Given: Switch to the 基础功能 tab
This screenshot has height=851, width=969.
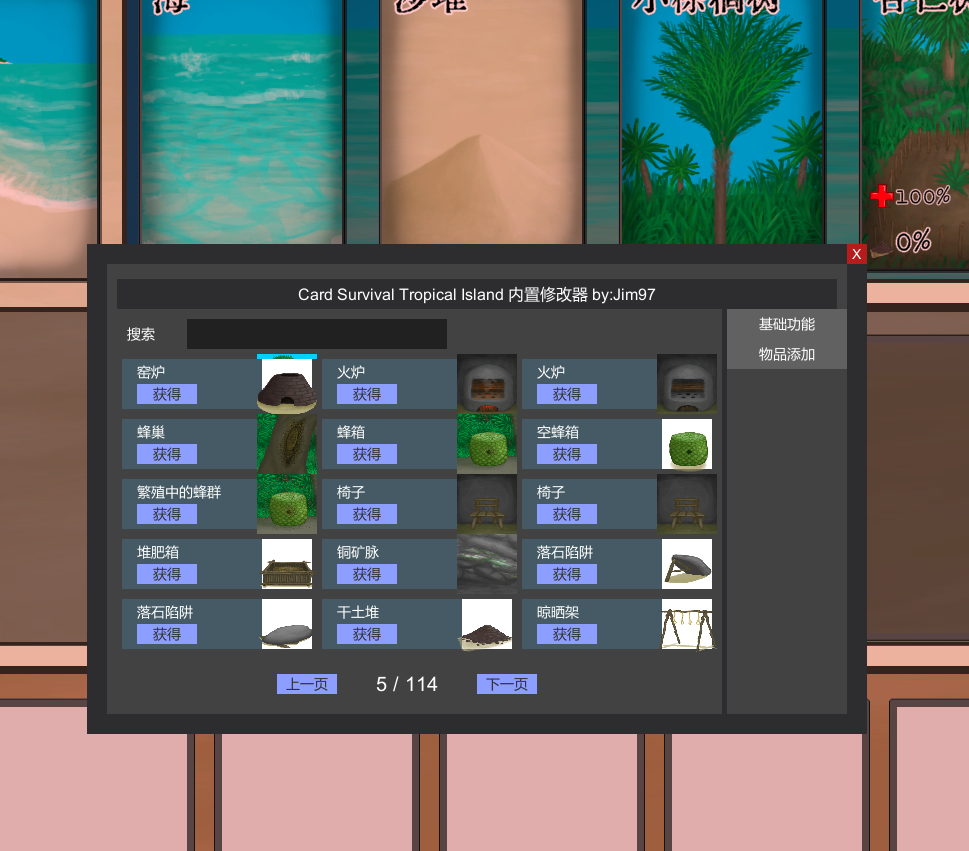Looking at the screenshot, I should click(787, 324).
